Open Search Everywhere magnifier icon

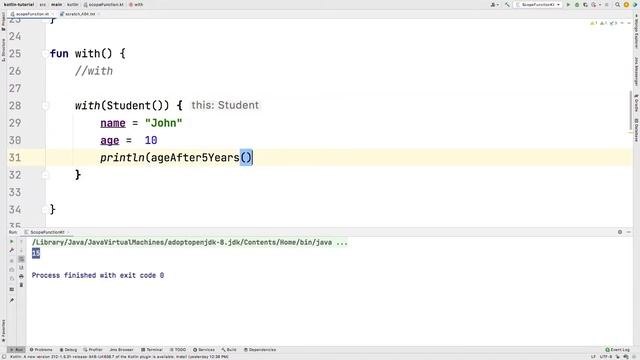click(x=617, y=4)
